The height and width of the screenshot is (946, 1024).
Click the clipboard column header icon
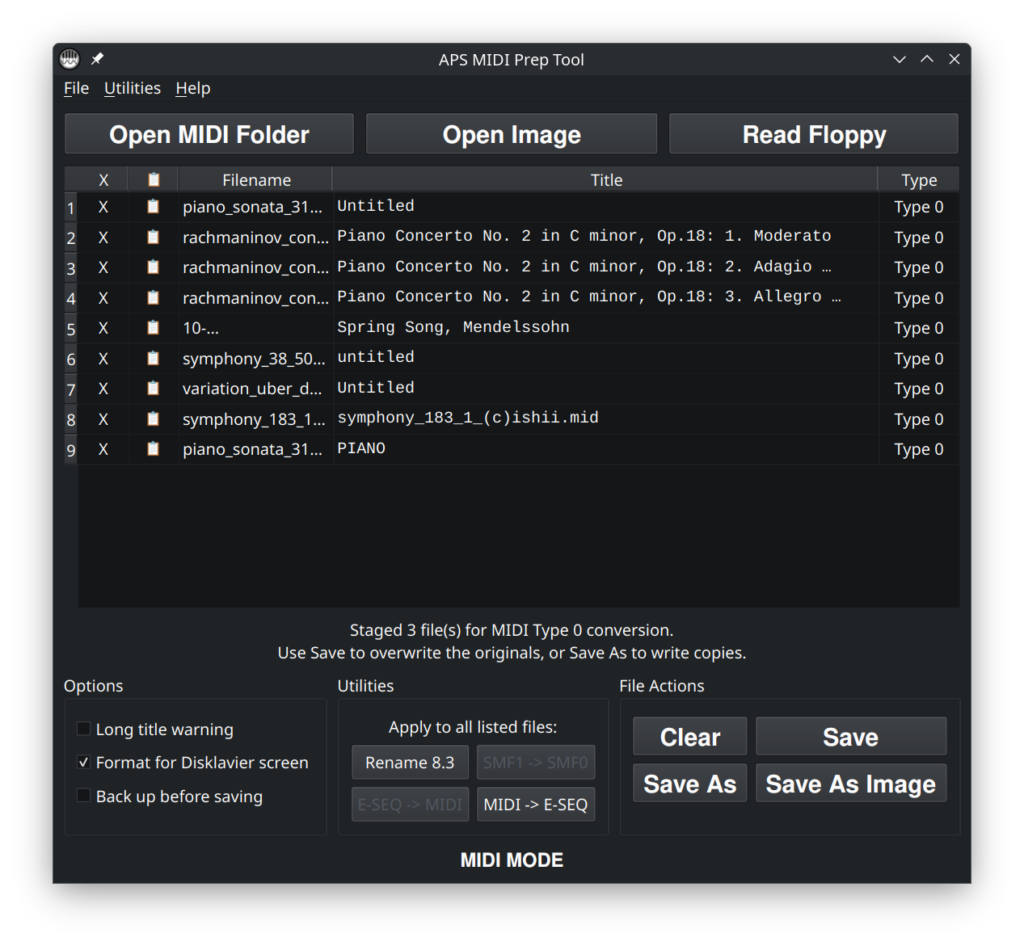pos(153,180)
